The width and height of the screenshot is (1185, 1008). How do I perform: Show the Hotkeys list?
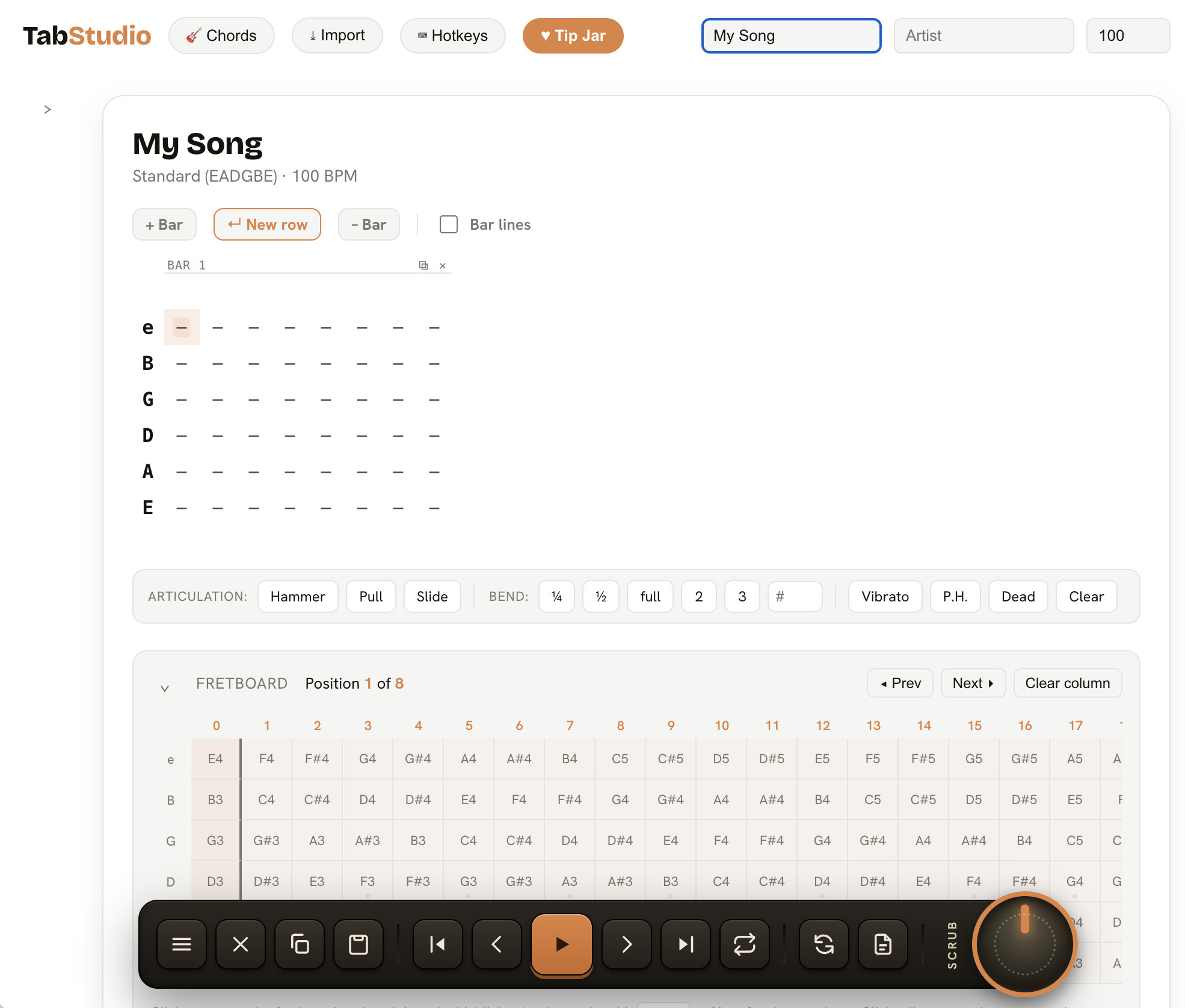tap(453, 35)
